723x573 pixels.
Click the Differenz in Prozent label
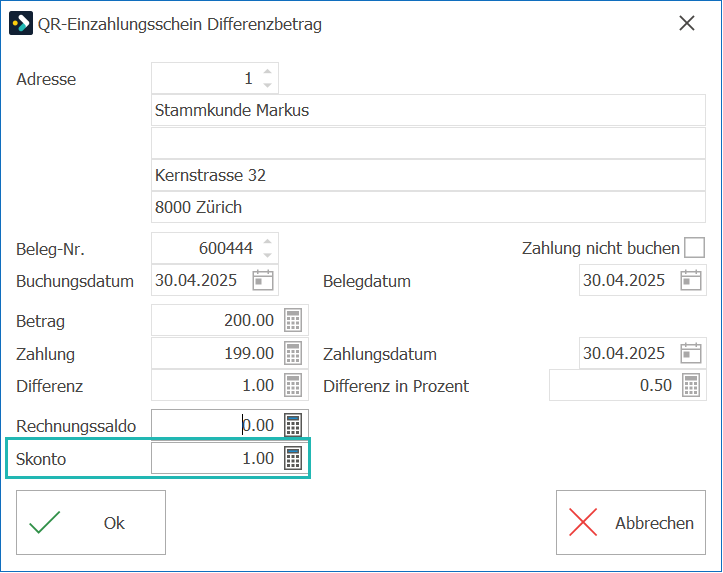(396, 386)
